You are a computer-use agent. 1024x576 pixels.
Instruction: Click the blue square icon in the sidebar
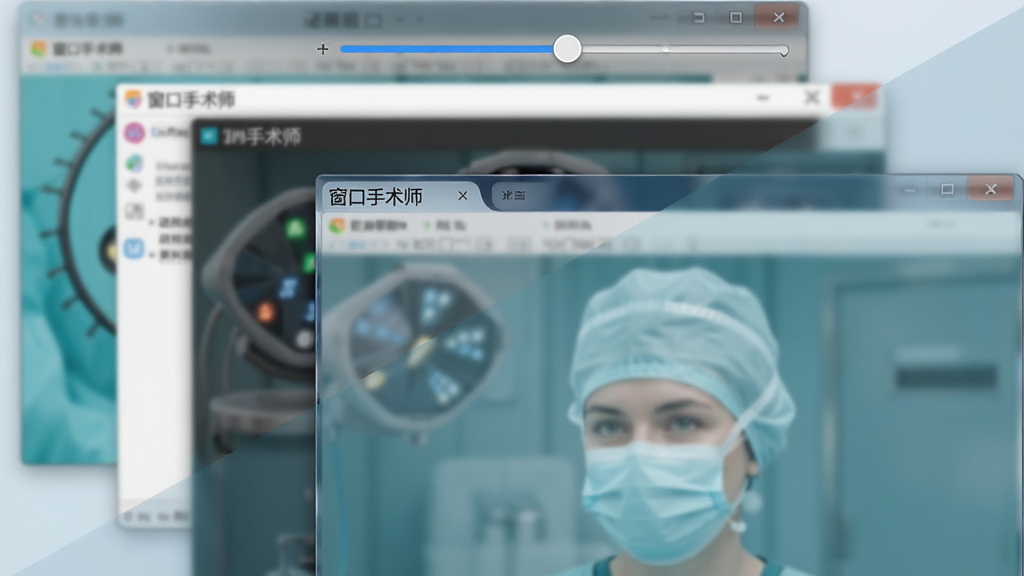(x=134, y=248)
